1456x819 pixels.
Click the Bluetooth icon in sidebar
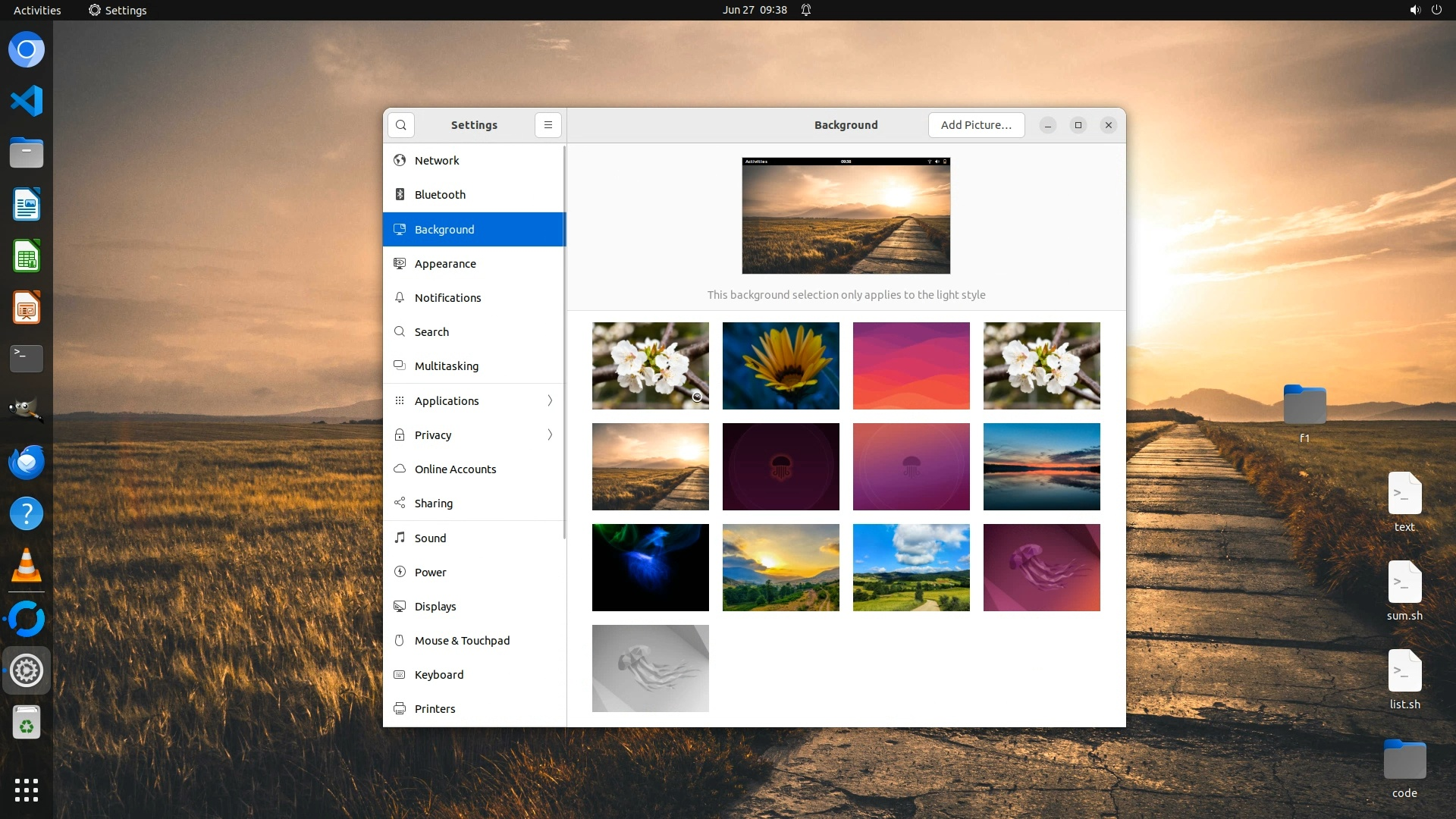tap(400, 195)
